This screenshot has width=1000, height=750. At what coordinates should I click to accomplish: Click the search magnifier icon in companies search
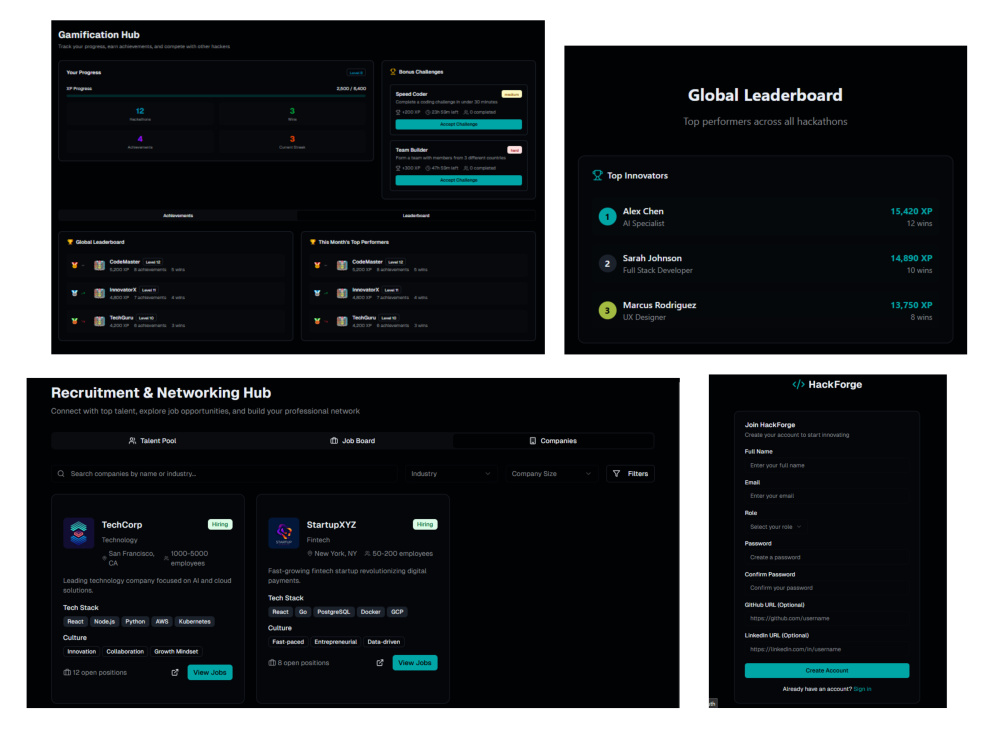pyautogui.click(x=61, y=474)
